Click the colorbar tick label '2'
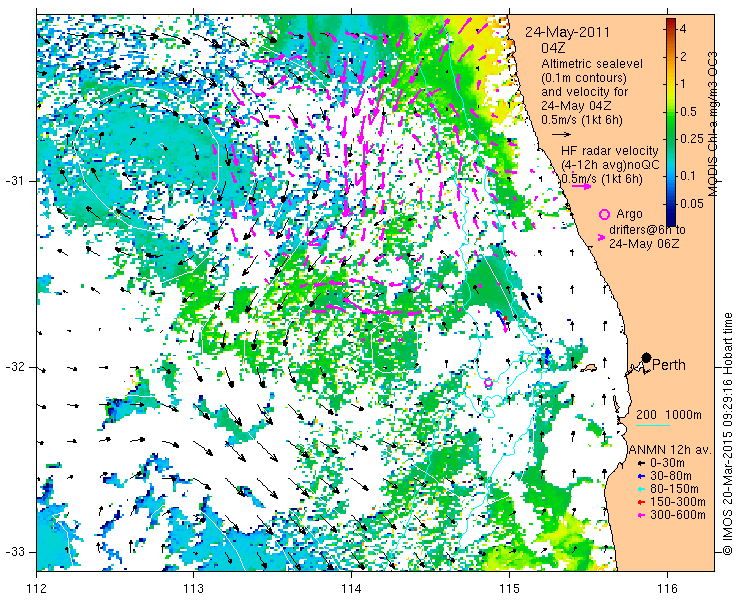 [683, 56]
